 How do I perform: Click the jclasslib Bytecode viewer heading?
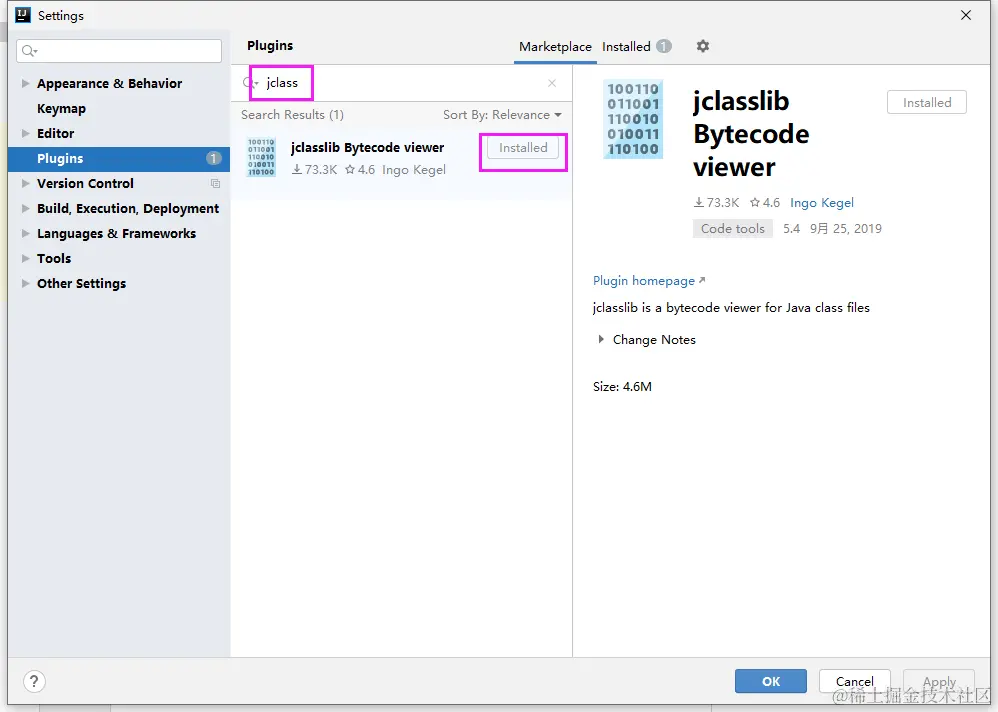click(751, 134)
